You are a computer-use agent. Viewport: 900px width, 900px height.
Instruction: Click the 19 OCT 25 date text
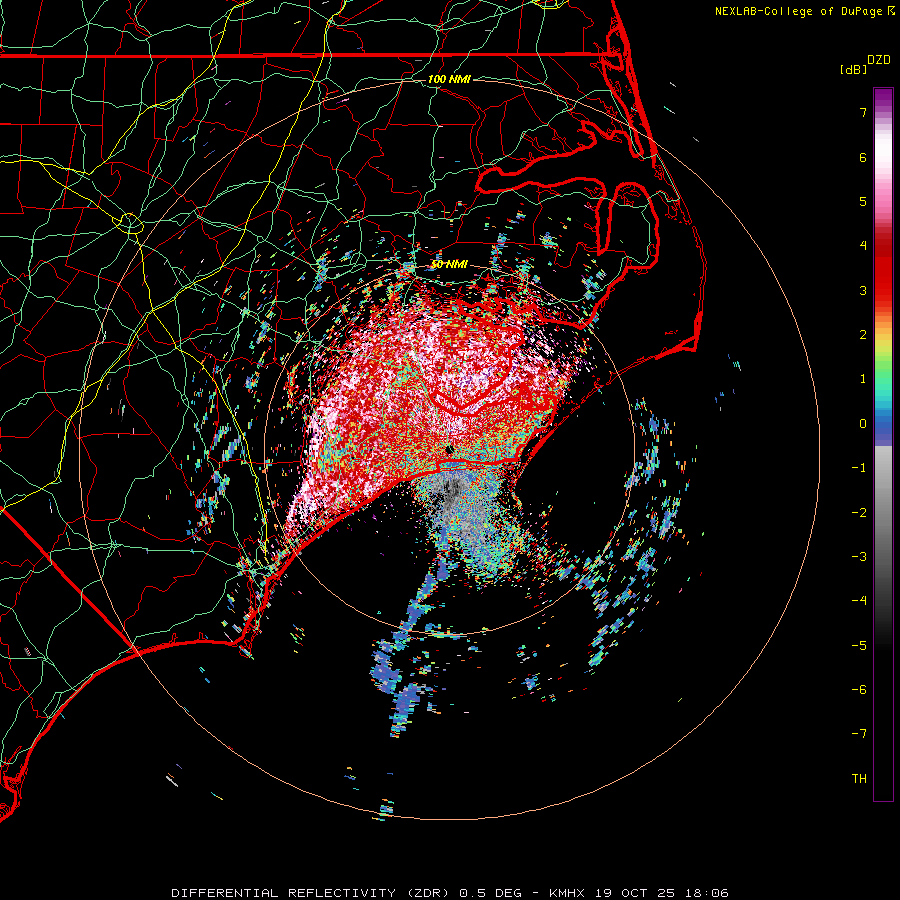pos(633,893)
